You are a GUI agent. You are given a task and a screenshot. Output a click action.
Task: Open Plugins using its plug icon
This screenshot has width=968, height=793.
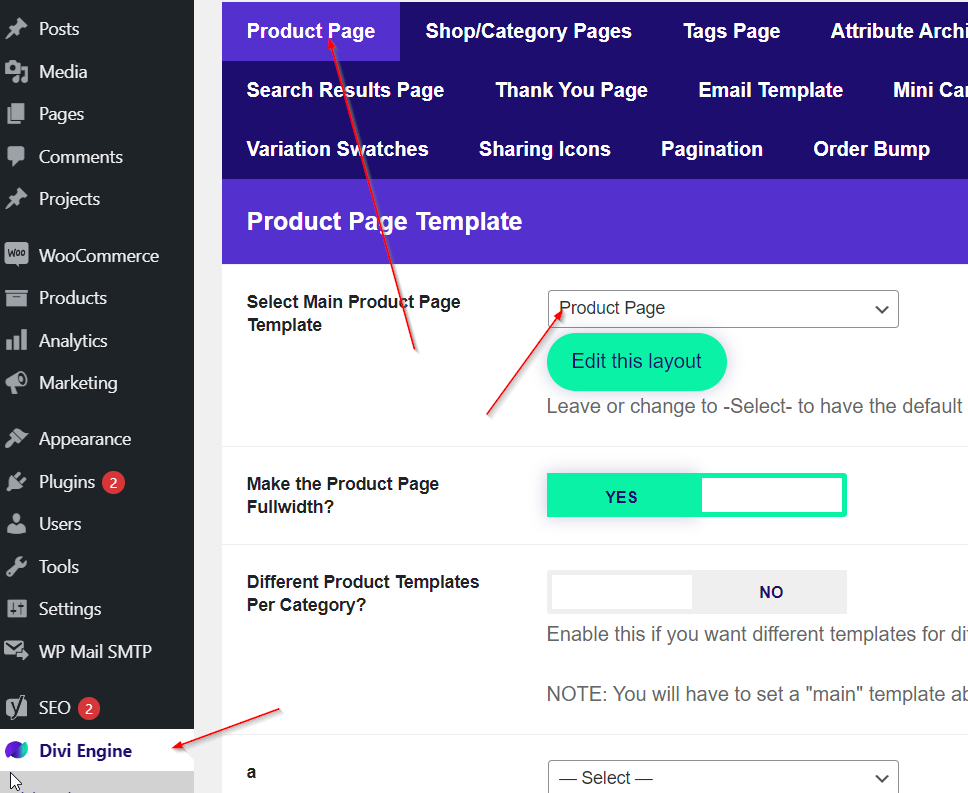16,482
